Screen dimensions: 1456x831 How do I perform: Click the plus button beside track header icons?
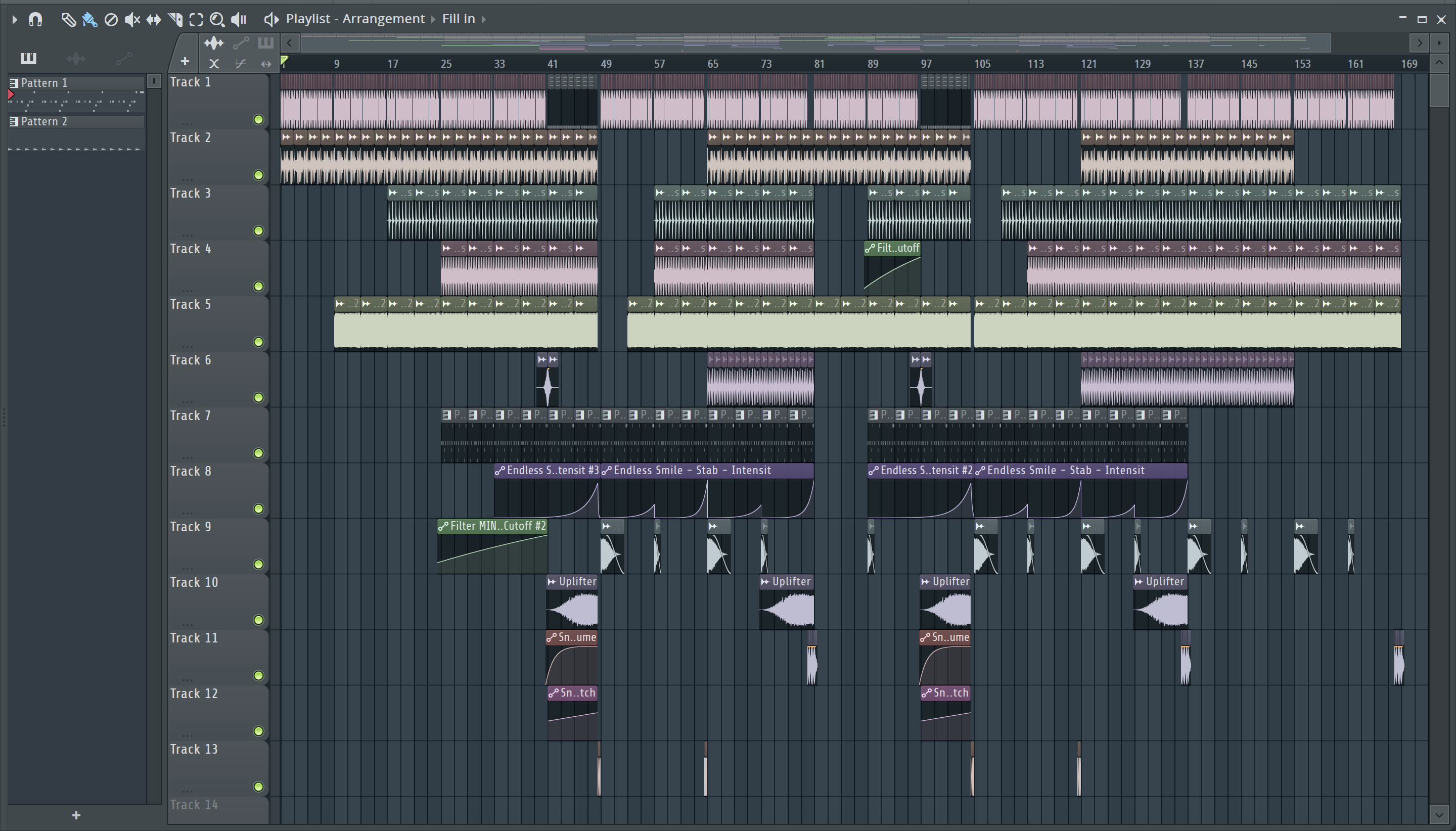point(185,61)
